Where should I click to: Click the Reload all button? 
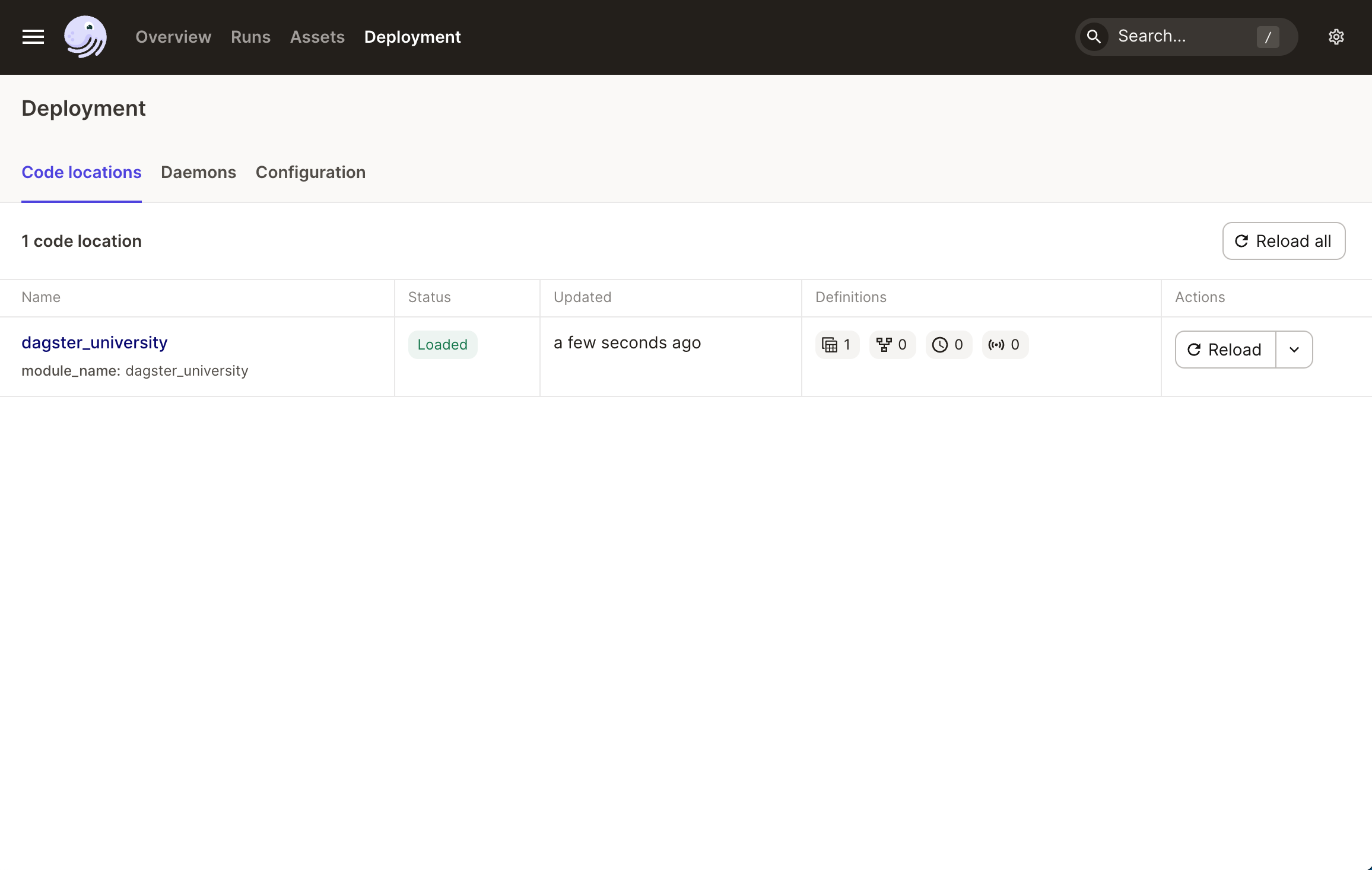[1284, 241]
